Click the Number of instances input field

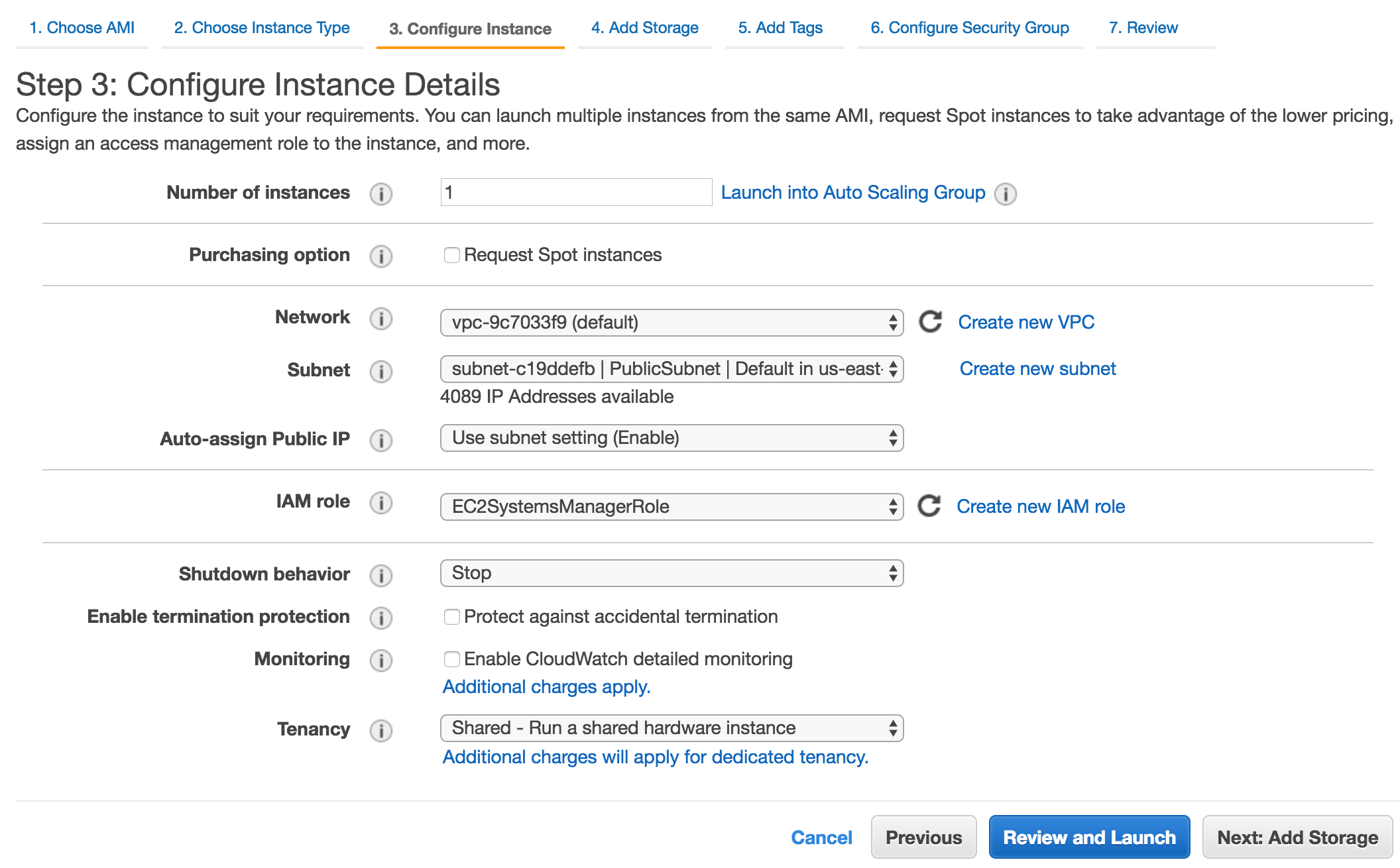(x=575, y=192)
